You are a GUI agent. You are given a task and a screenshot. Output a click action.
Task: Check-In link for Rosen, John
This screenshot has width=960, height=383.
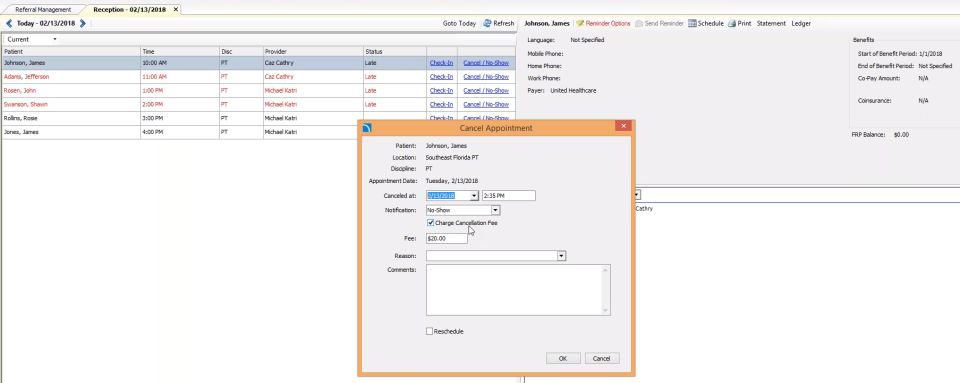[x=441, y=91]
